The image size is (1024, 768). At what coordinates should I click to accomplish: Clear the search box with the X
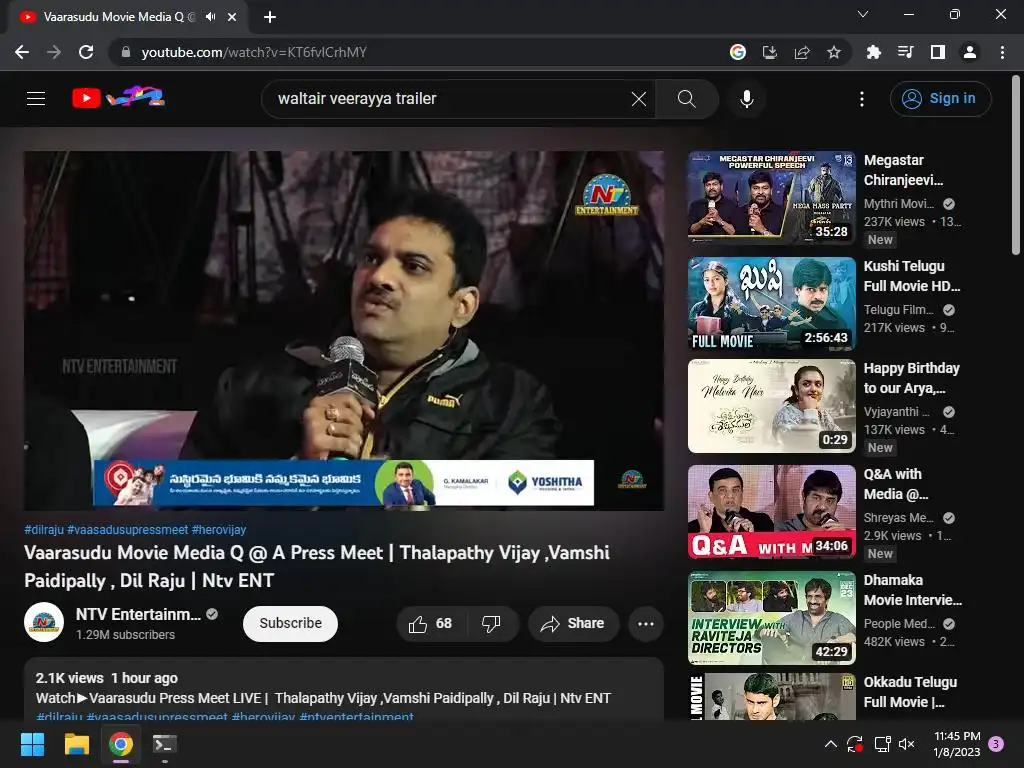pyautogui.click(x=639, y=99)
